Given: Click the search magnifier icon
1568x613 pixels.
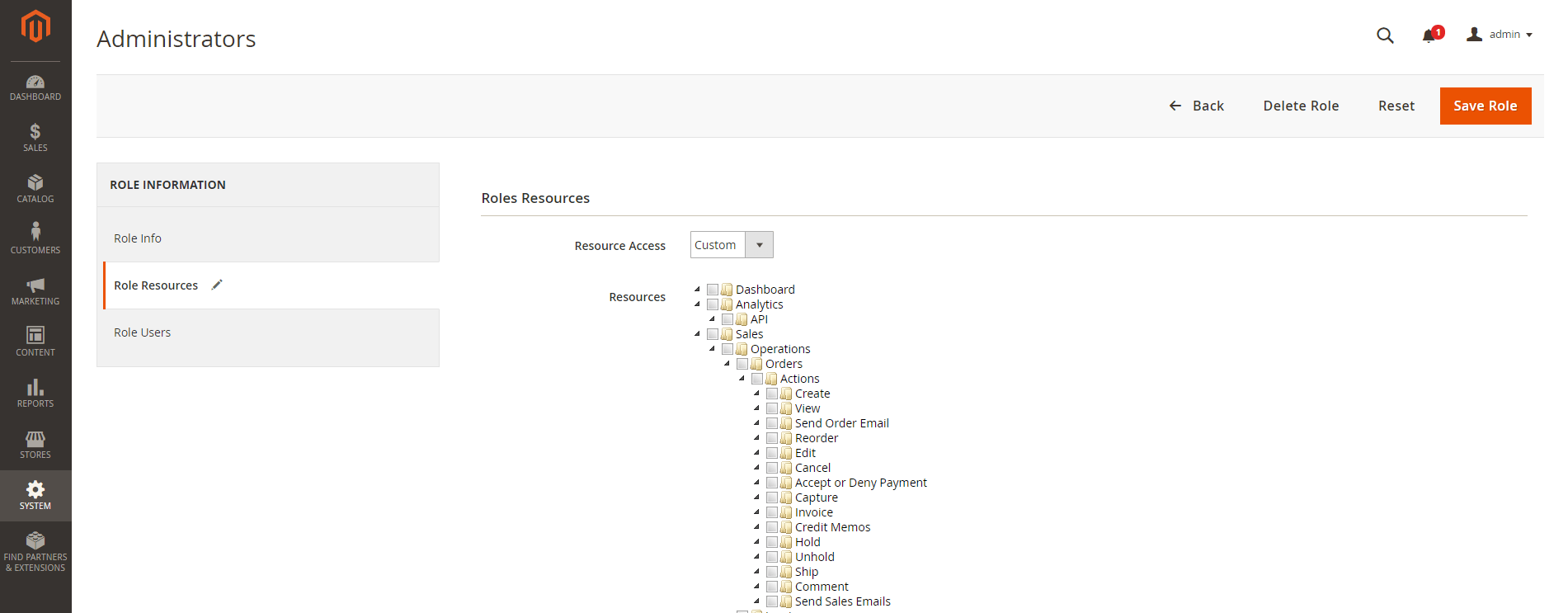Looking at the screenshot, I should click(x=1385, y=35).
